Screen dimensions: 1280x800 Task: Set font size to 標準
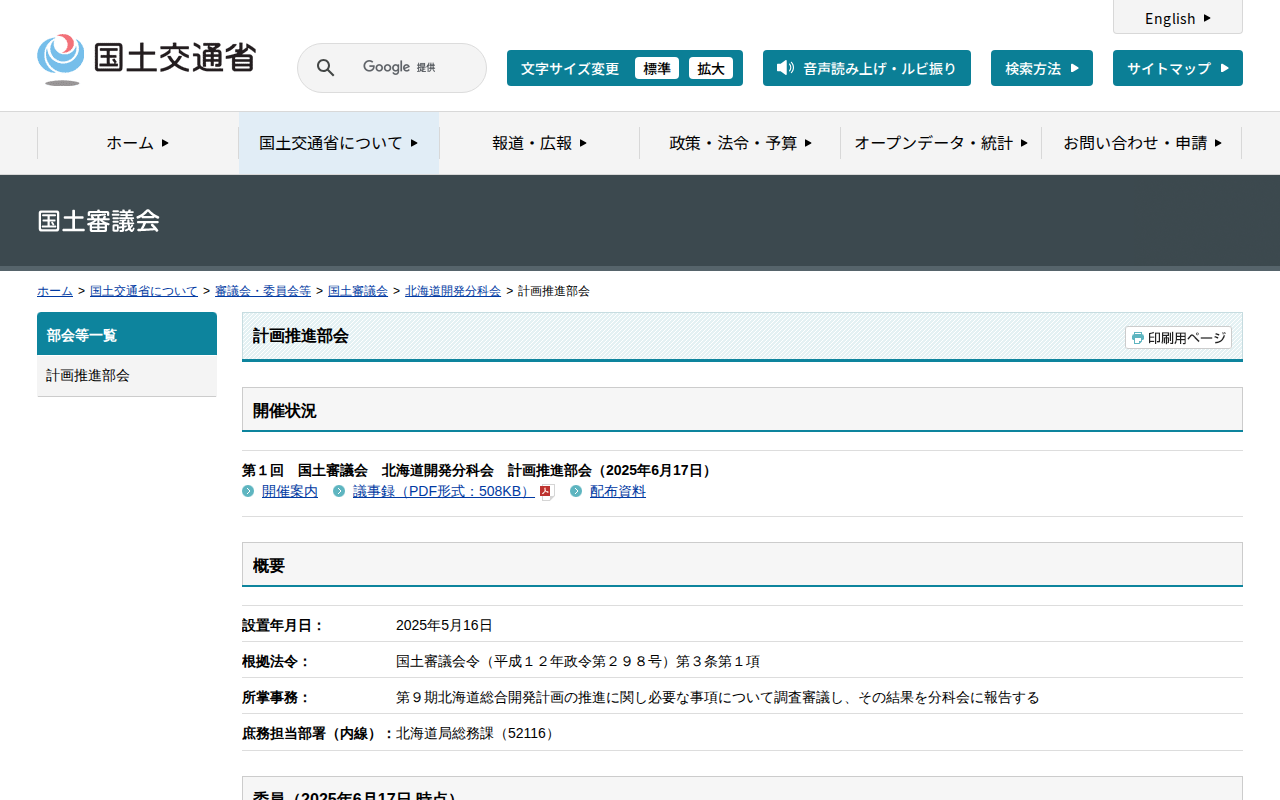656,68
